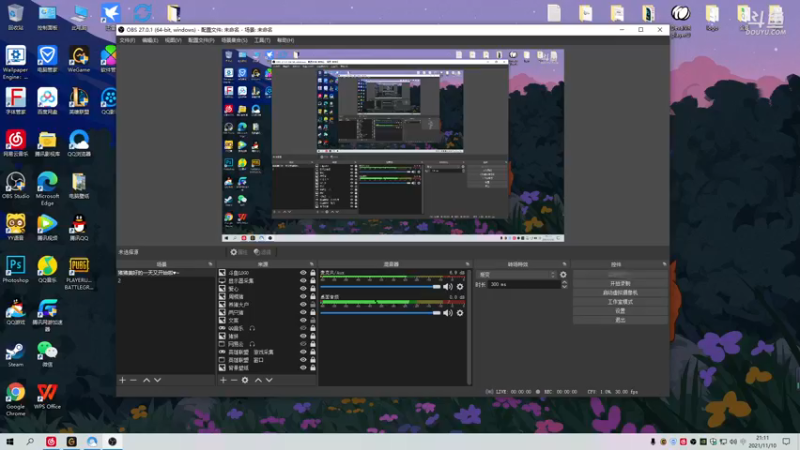The width and height of the screenshot is (800, 450).
Task: Open 桌面音频 audio settings gear
Action: [x=460, y=313]
